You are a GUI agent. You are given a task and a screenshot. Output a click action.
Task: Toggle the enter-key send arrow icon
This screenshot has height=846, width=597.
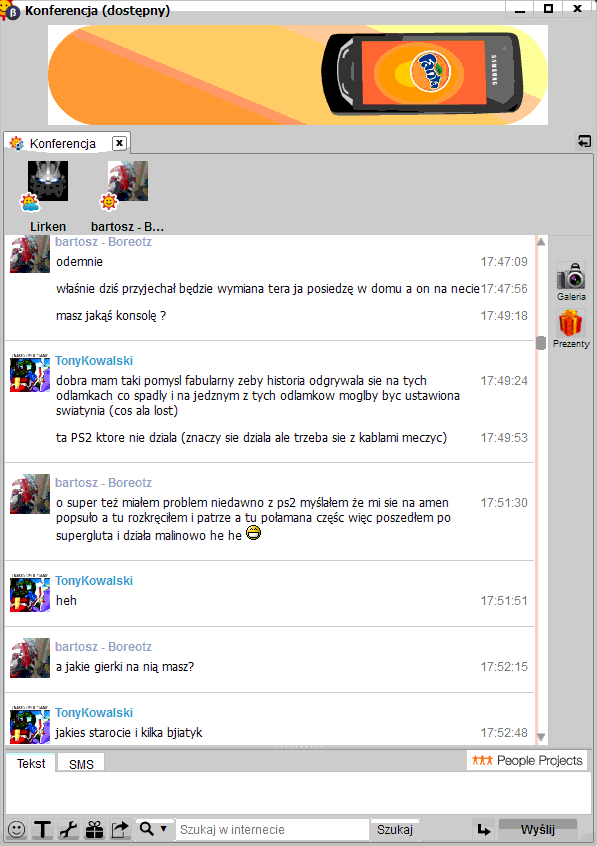click(484, 829)
